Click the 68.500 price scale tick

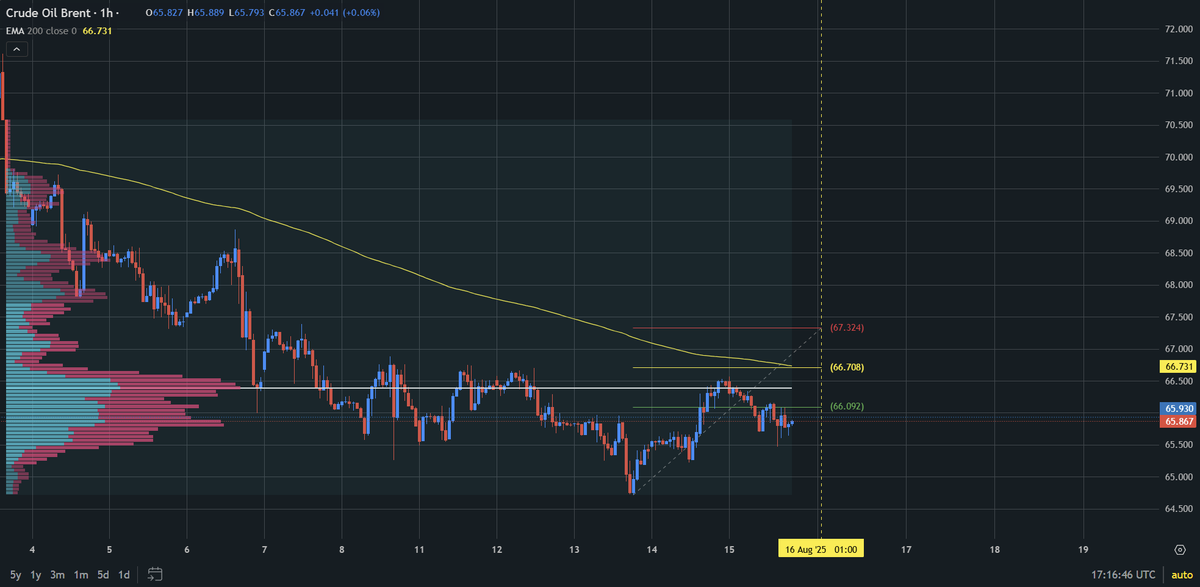[x=1179, y=253]
